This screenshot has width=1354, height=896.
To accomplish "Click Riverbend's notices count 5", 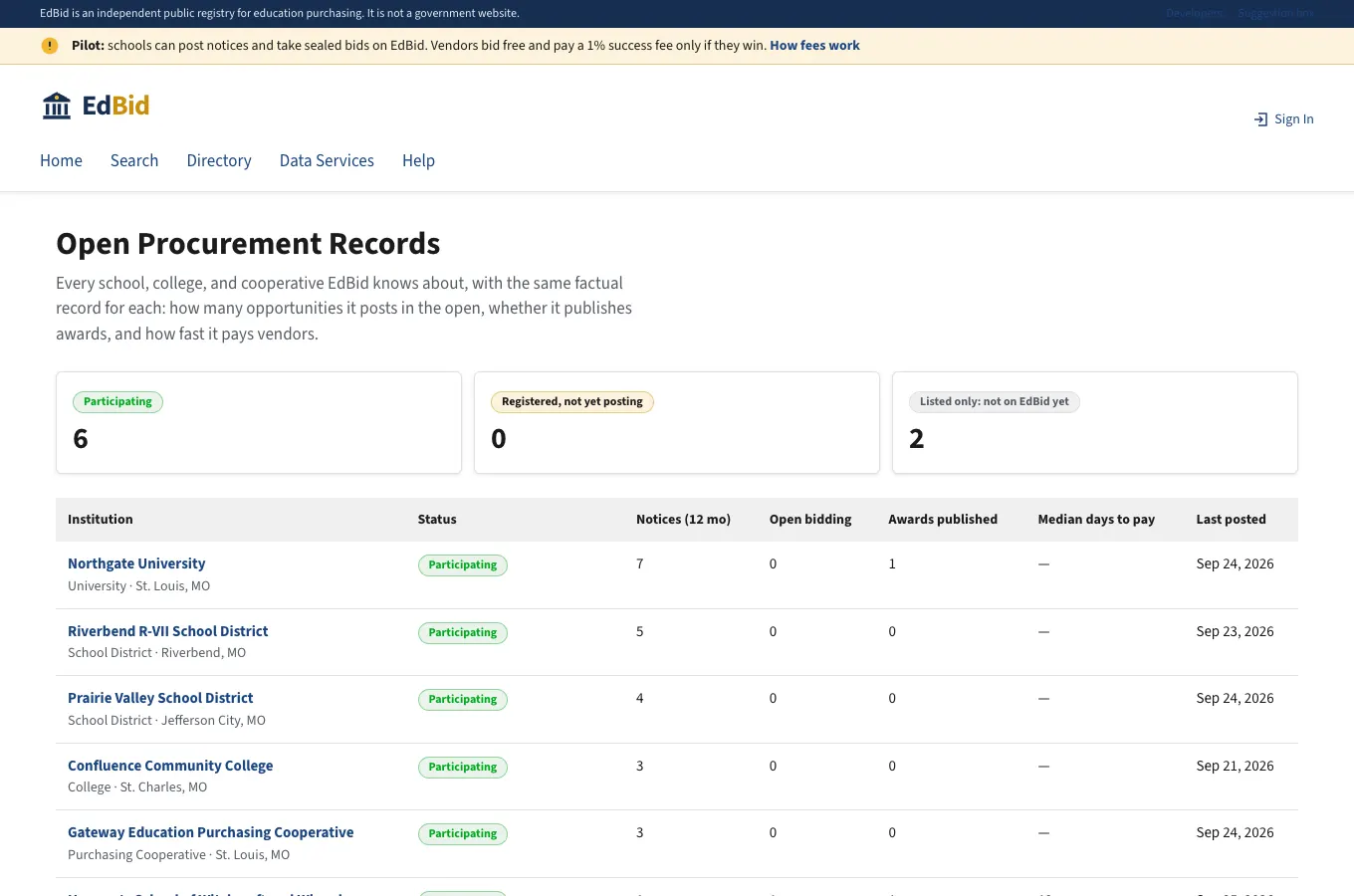I will (640, 631).
